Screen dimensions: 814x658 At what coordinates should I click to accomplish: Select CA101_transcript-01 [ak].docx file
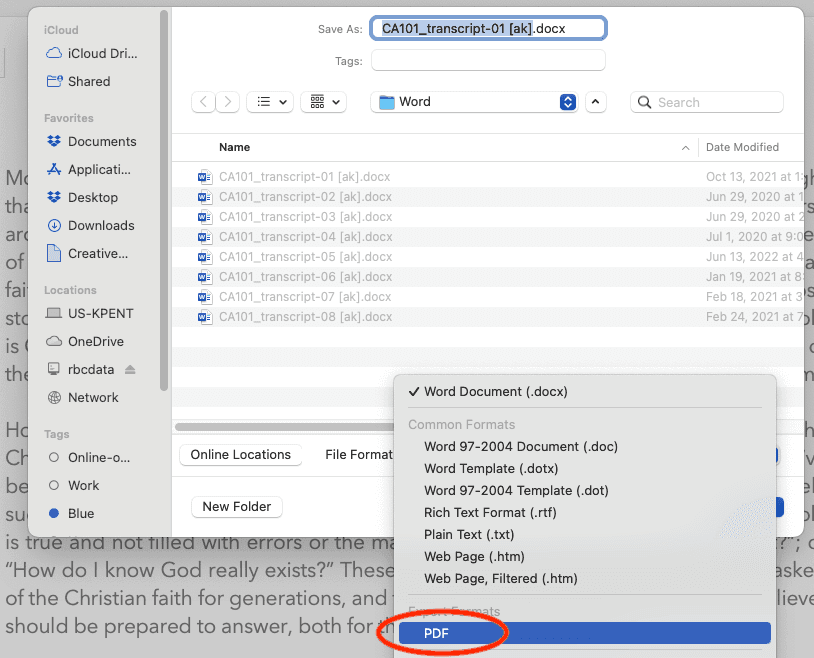(488, 177)
